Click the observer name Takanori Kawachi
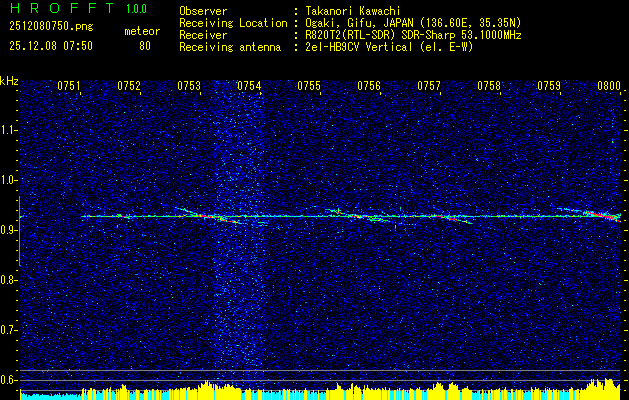Screen dimensions: 629x400 [353, 11]
